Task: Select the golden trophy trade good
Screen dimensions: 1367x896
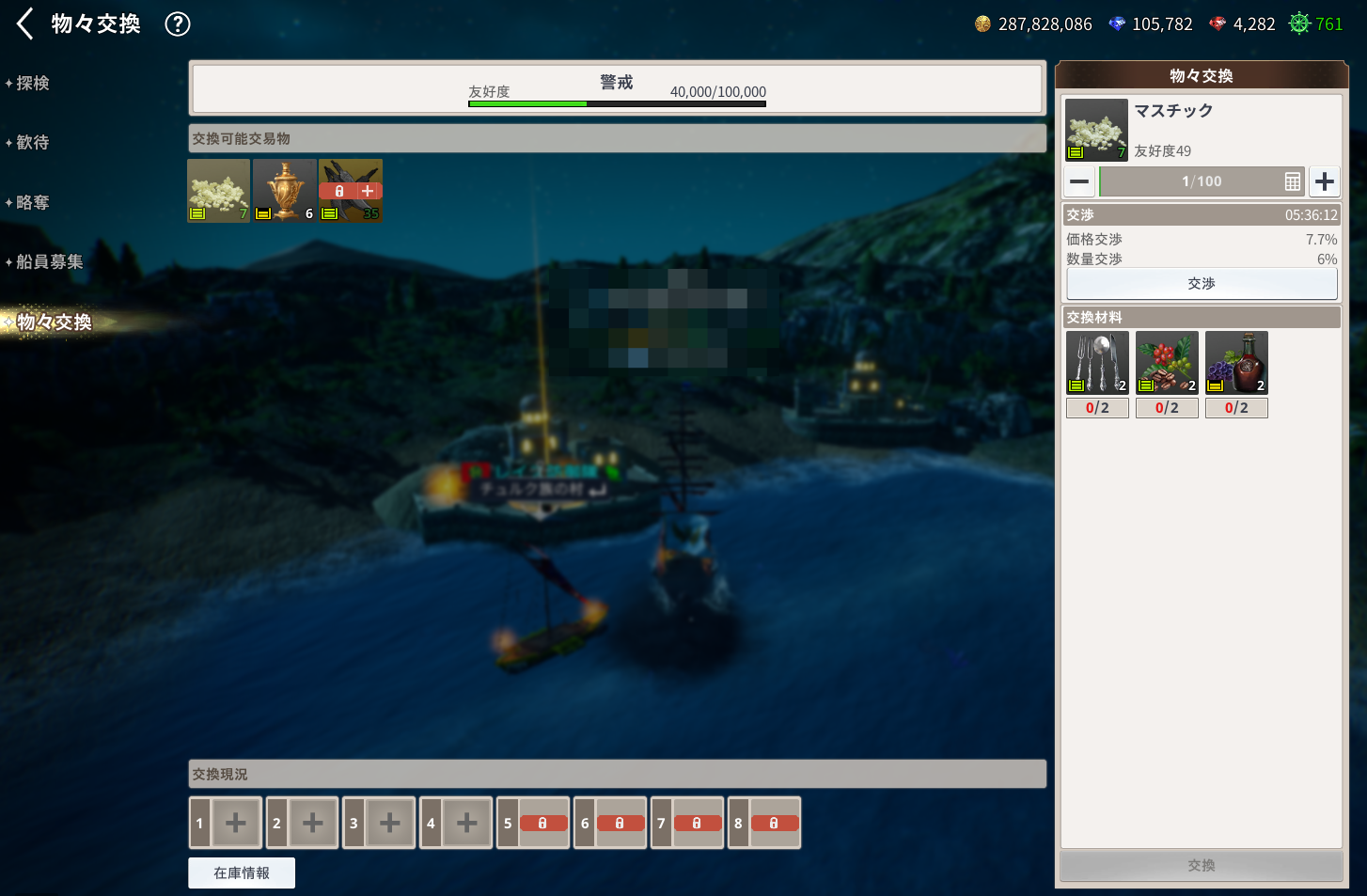Action: click(285, 190)
